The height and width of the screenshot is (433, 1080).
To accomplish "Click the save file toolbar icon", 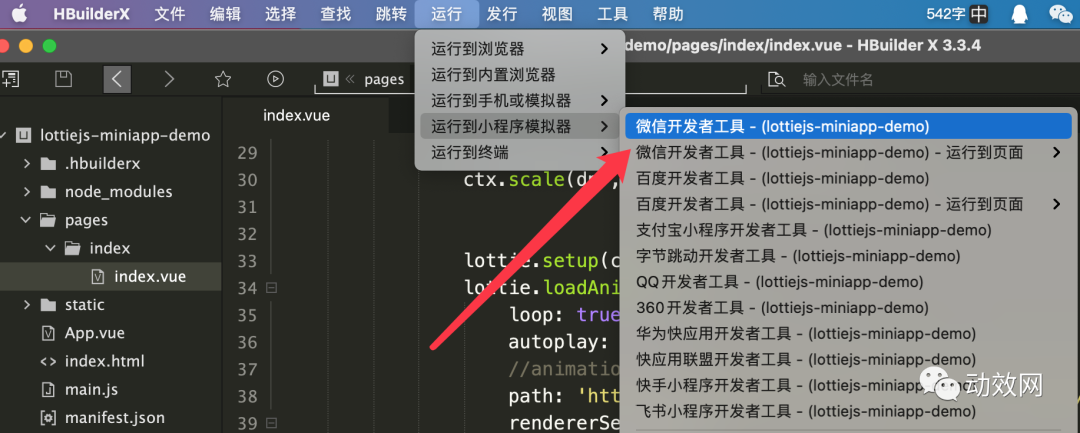I will [63, 79].
